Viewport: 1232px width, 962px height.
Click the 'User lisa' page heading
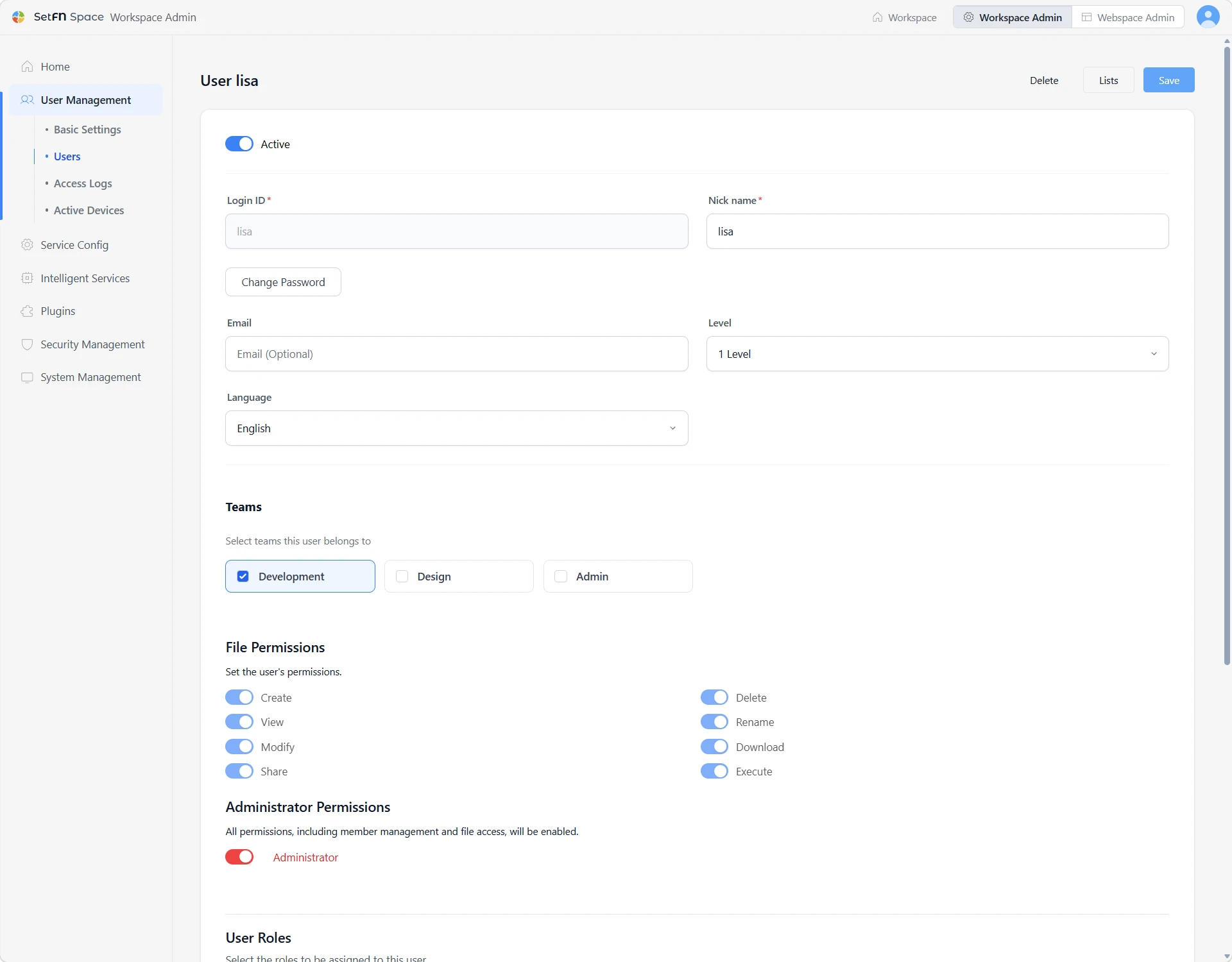(x=229, y=81)
